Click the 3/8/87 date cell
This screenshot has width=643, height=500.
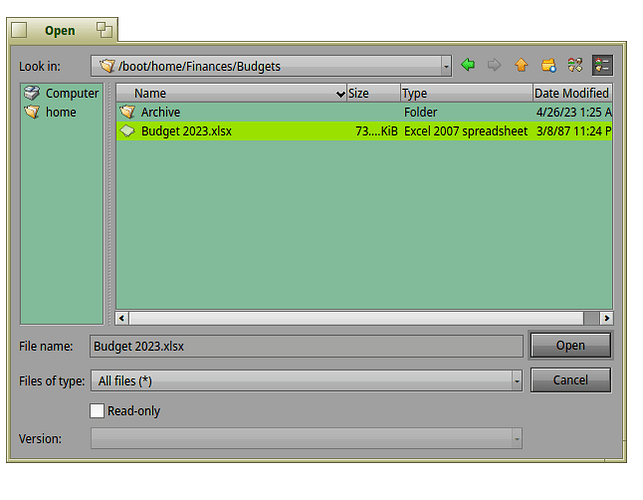pos(574,131)
